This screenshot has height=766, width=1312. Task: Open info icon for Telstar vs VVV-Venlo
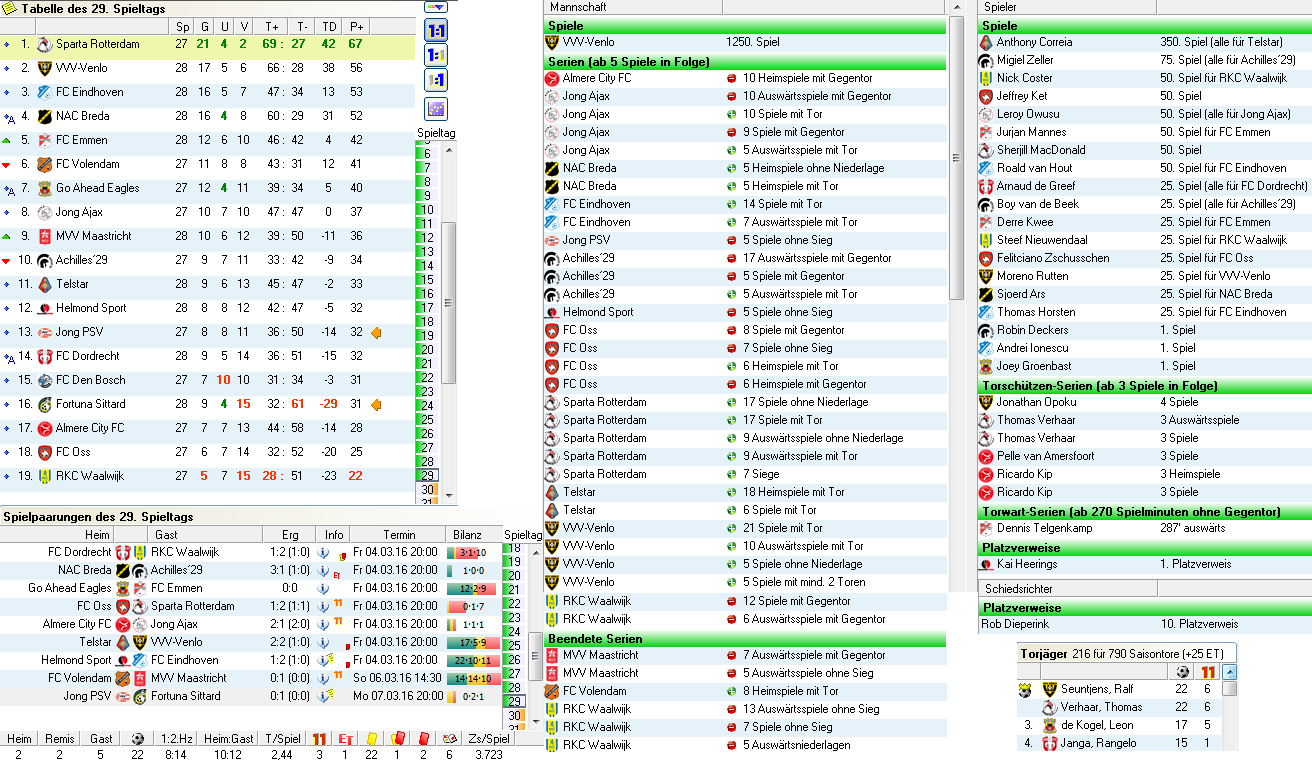[324, 642]
